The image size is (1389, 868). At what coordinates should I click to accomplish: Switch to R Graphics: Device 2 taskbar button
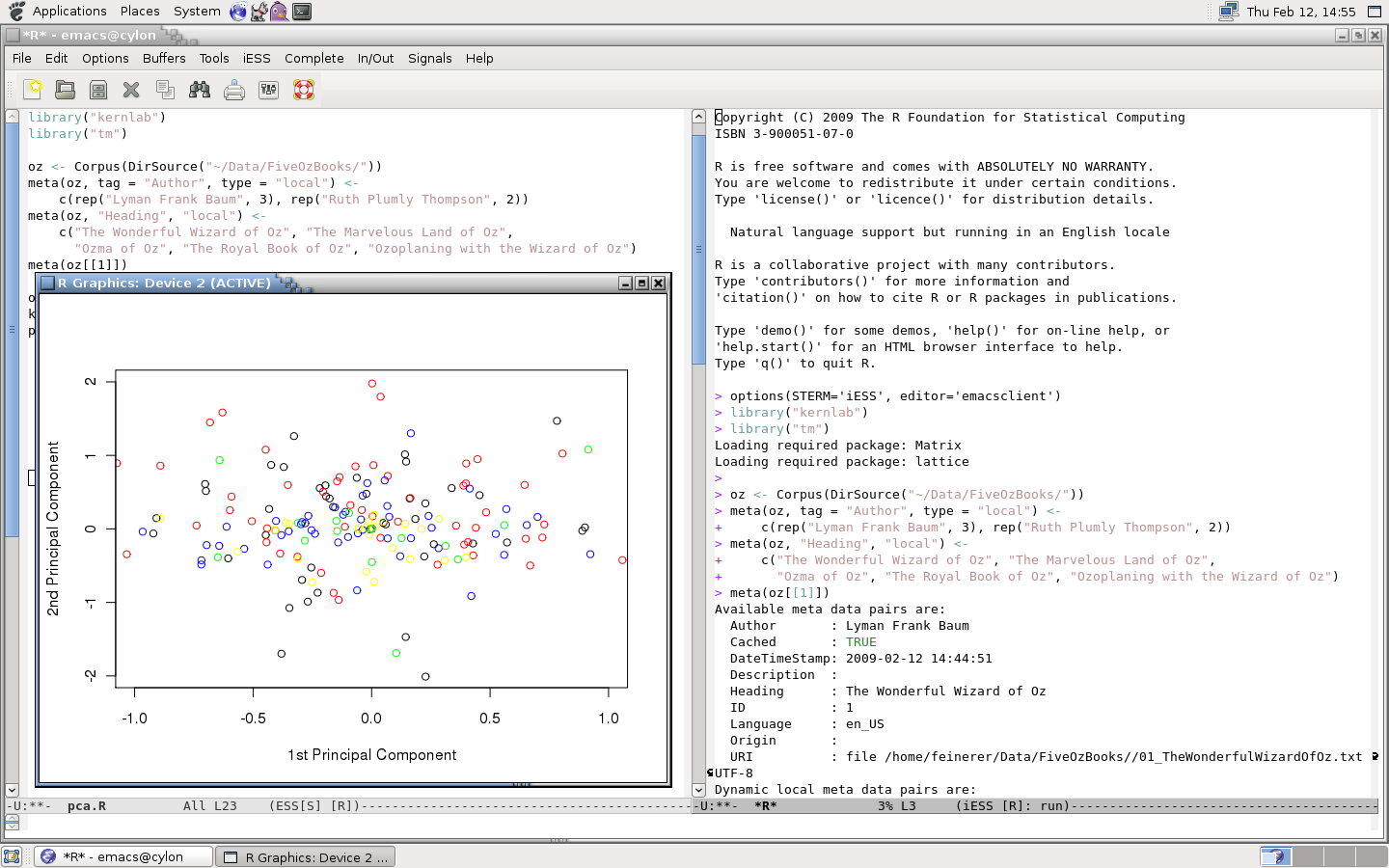pyautogui.click(x=305, y=856)
